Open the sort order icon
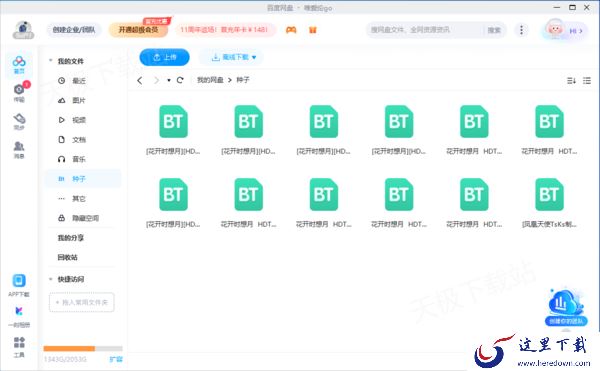The width and height of the screenshot is (600, 371). click(x=571, y=81)
